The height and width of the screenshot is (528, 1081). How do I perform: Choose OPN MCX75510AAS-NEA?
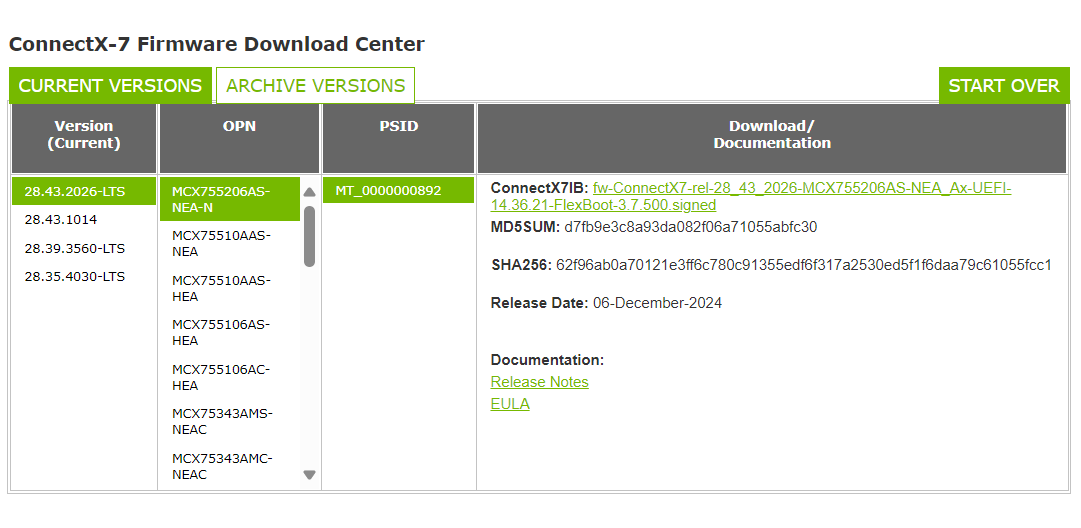click(x=221, y=243)
